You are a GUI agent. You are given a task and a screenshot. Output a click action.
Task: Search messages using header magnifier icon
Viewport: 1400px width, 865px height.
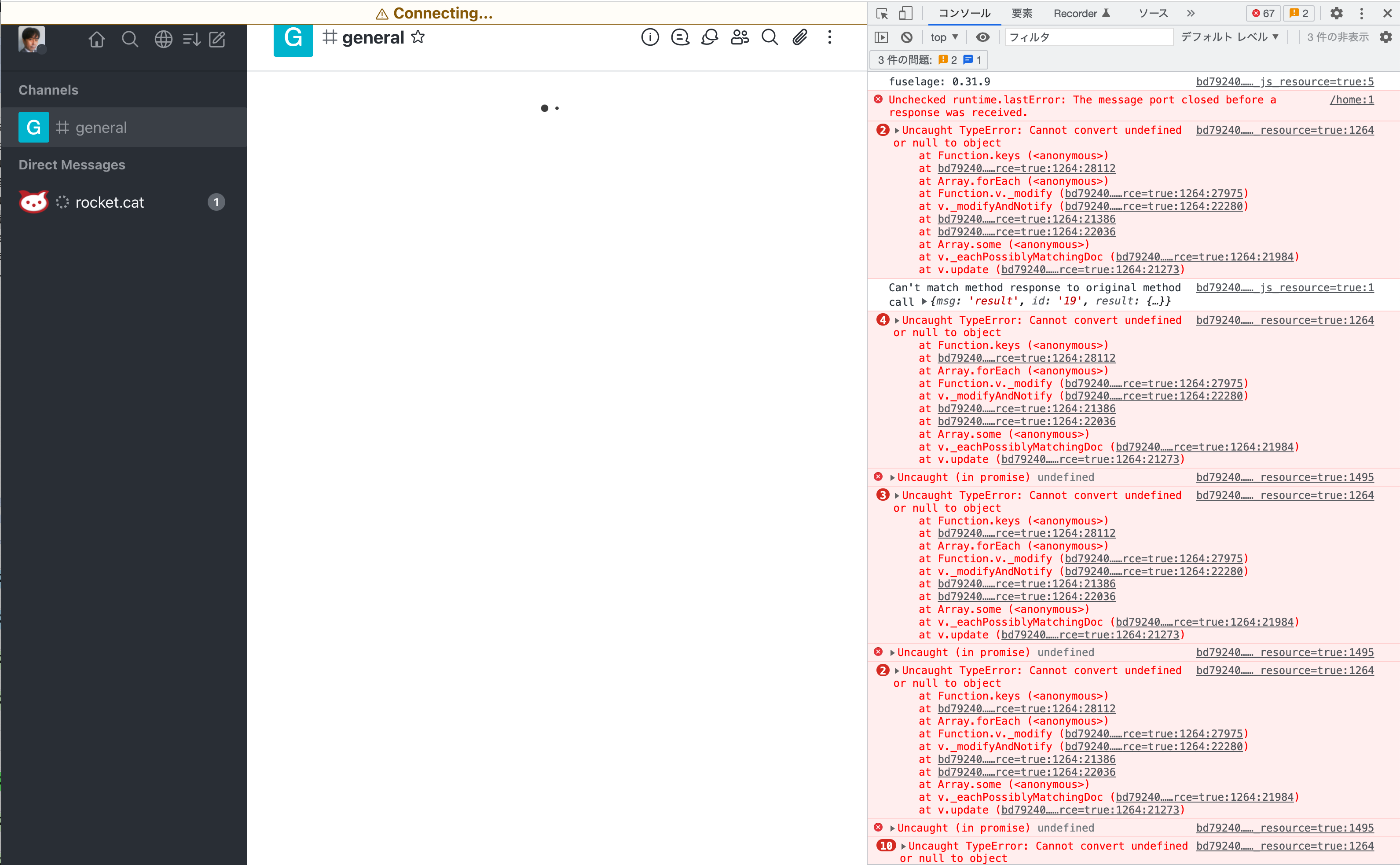770,37
